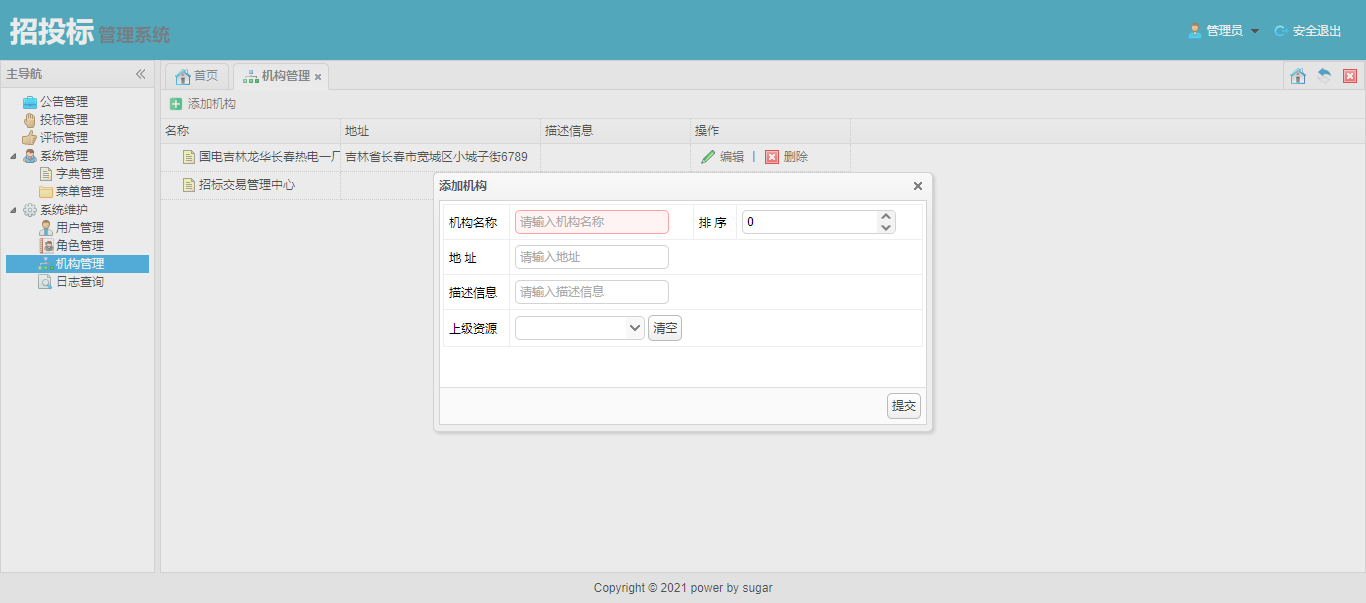Select 系统管理 in the navigation tree
This screenshot has width=1366, height=603.
click(x=64, y=155)
